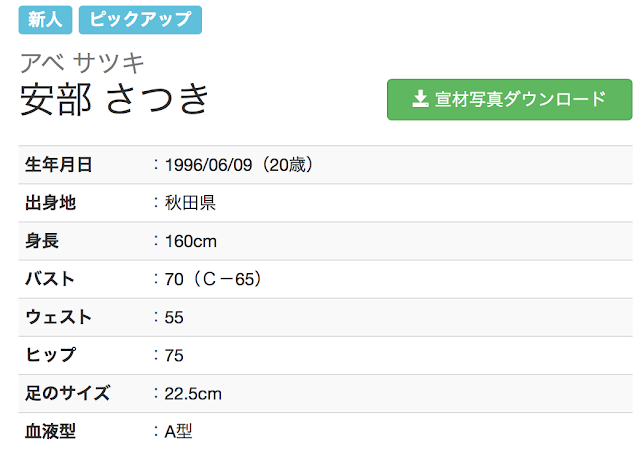The image size is (640, 455).
Task: Select the 新人 tag
Action: click(45, 19)
